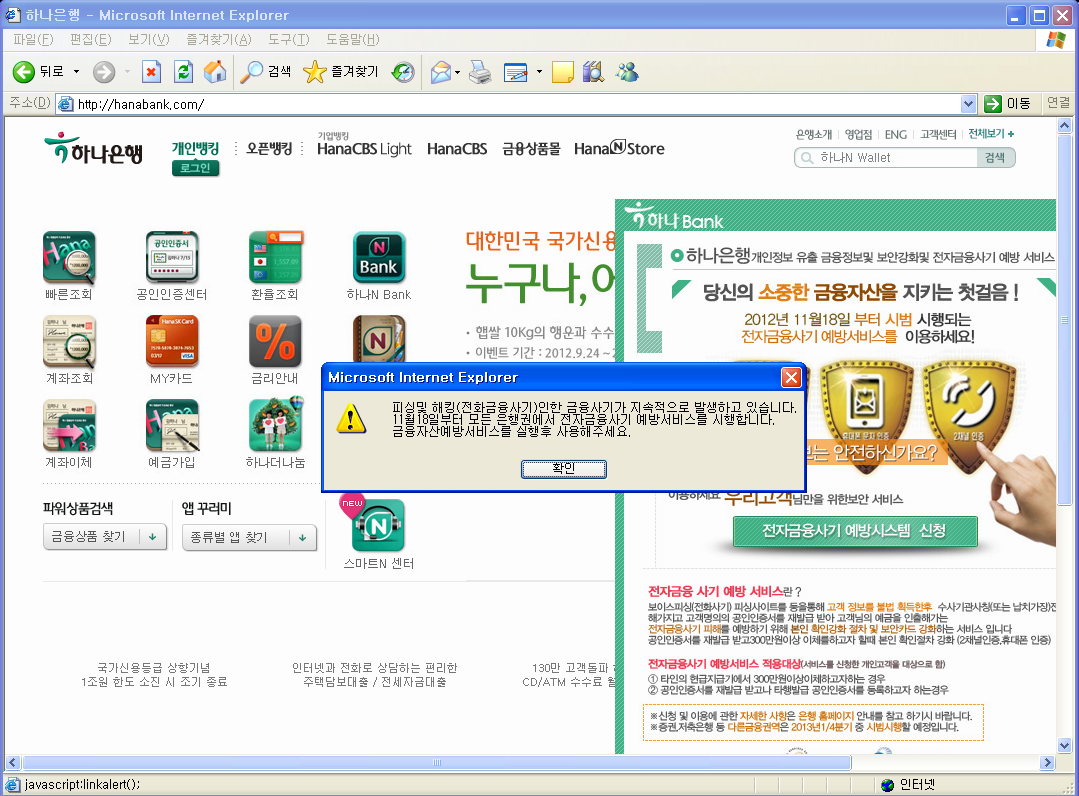Open HanaN Store link

pos(619,148)
